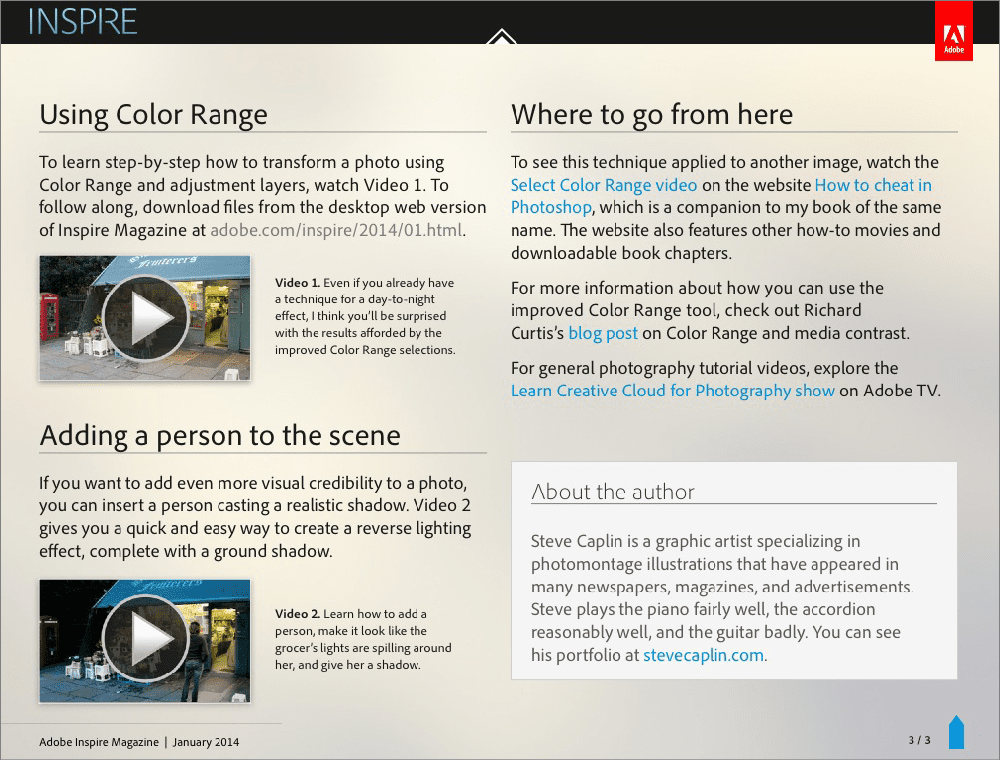Click the Using Color Range heading
This screenshot has height=760, width=1000.
point(153,115)
